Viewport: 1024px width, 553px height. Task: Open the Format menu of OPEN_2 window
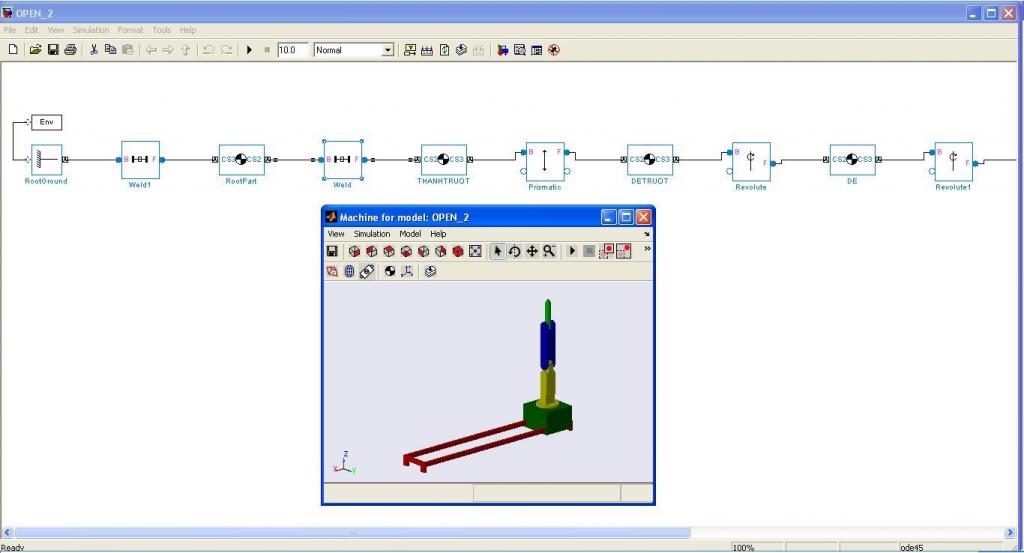(x=130, y=30)
